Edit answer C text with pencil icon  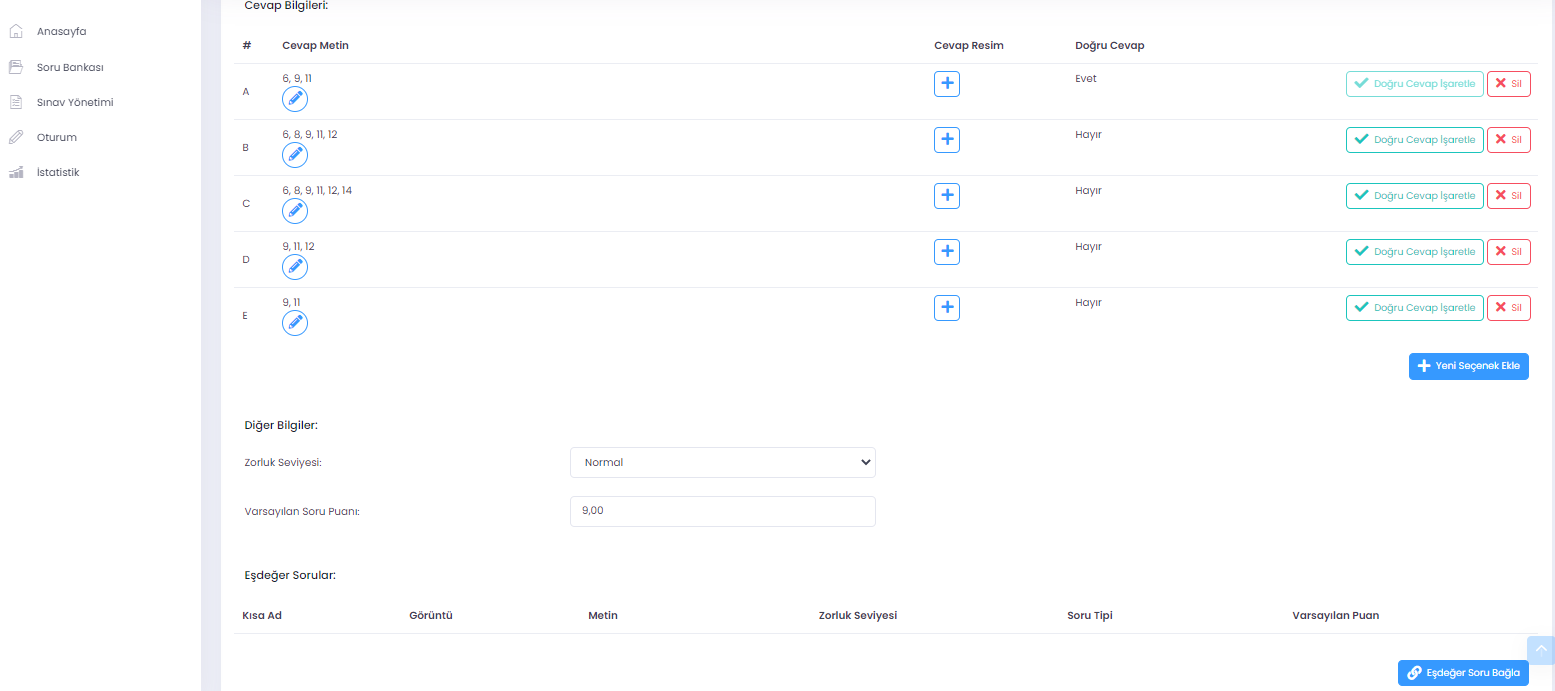pyautogui.click(x=295, y=211)
